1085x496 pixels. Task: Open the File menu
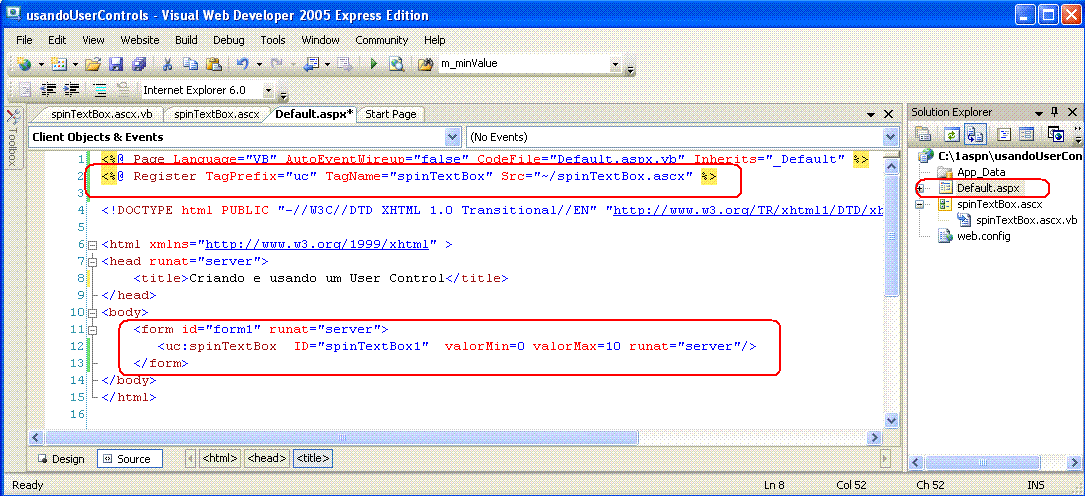pyautogui.click(x=24, y=40)
